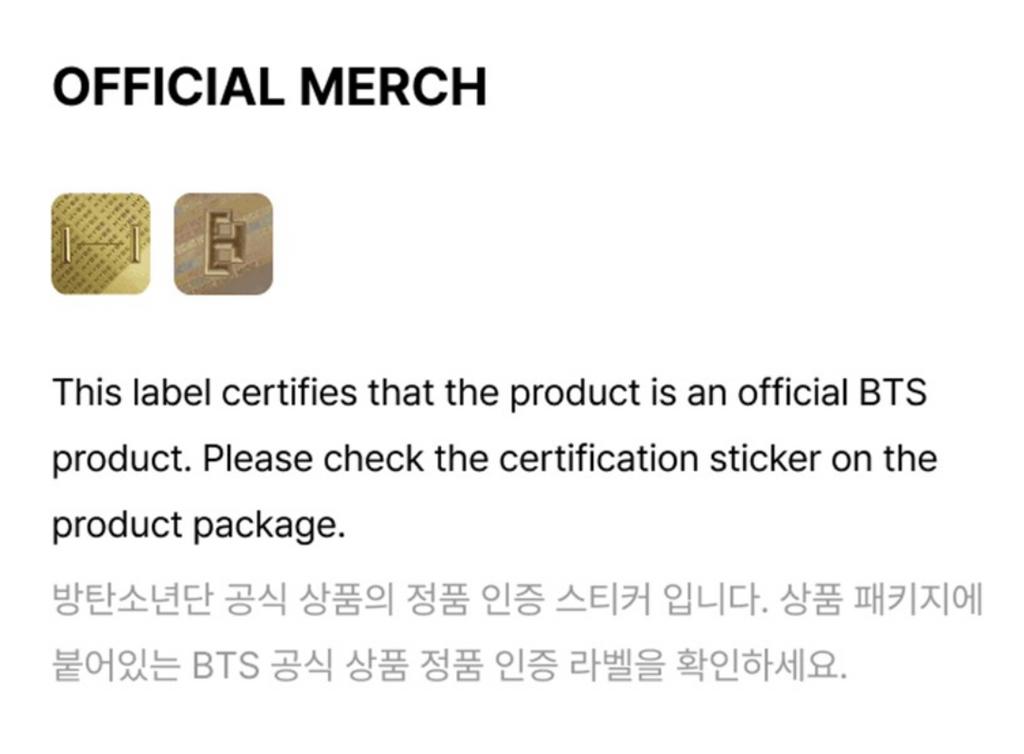Click the word 'official' in the English sentence
The image size is (1024, 754).
coord(788,393)
